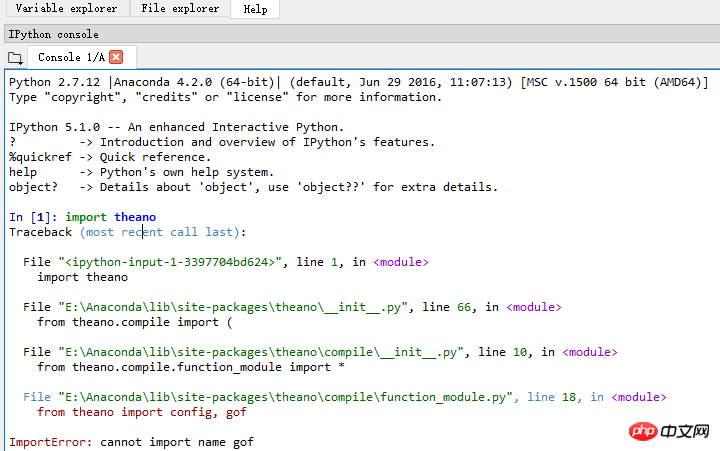Image resolution: width=720 pixels, height=451 pixels.
Task: Click 'Traceback (most recent call last)' line
Action: point(128,232)
